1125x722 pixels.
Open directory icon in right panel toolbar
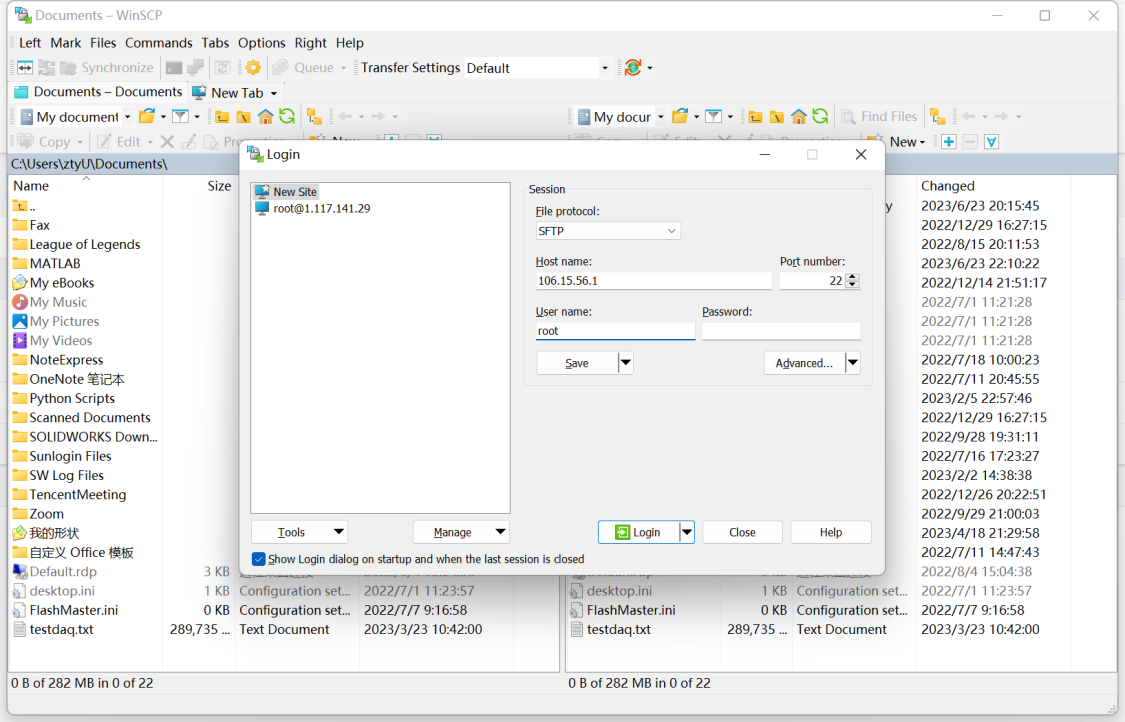tap(680, 116)
